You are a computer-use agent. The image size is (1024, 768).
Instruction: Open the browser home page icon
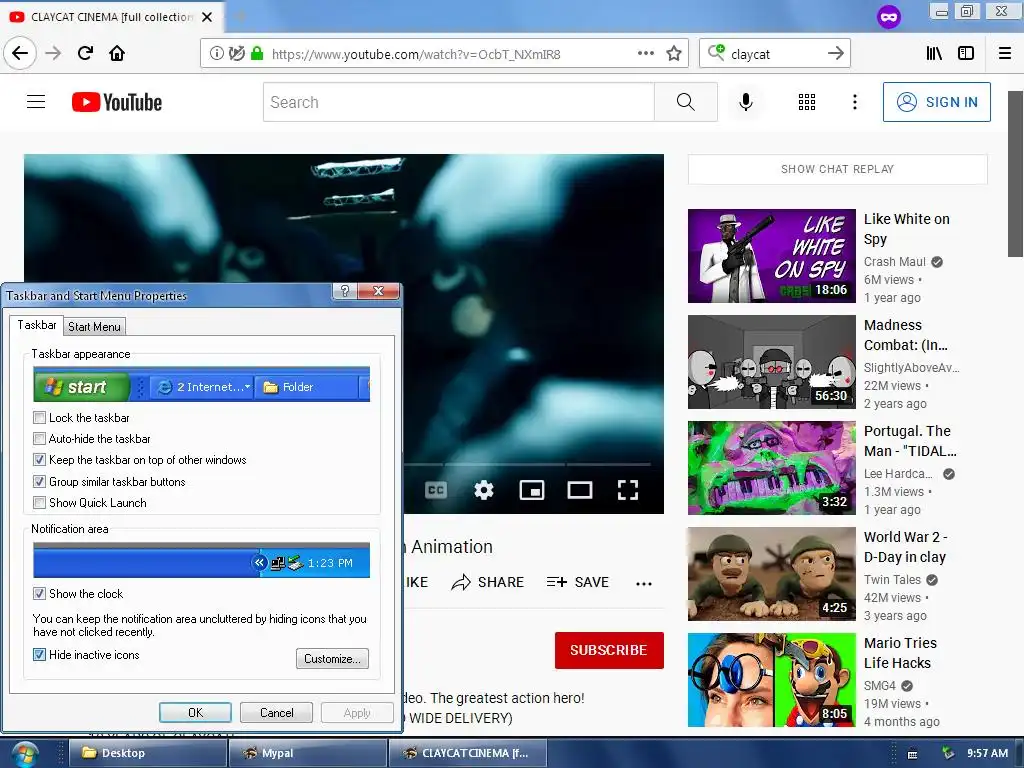coord(117,53)
